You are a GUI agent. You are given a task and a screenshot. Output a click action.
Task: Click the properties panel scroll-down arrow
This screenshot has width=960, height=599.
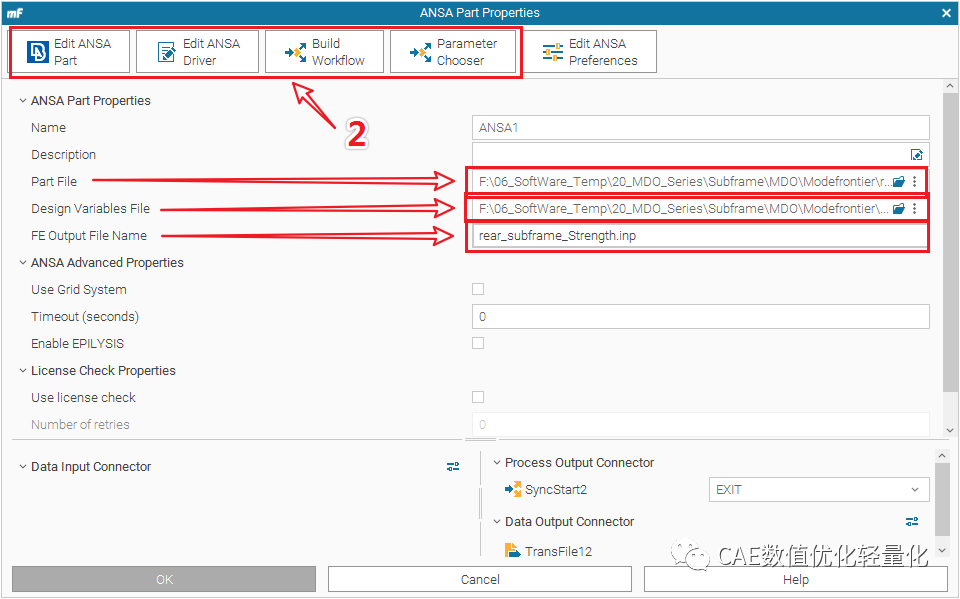950,431
